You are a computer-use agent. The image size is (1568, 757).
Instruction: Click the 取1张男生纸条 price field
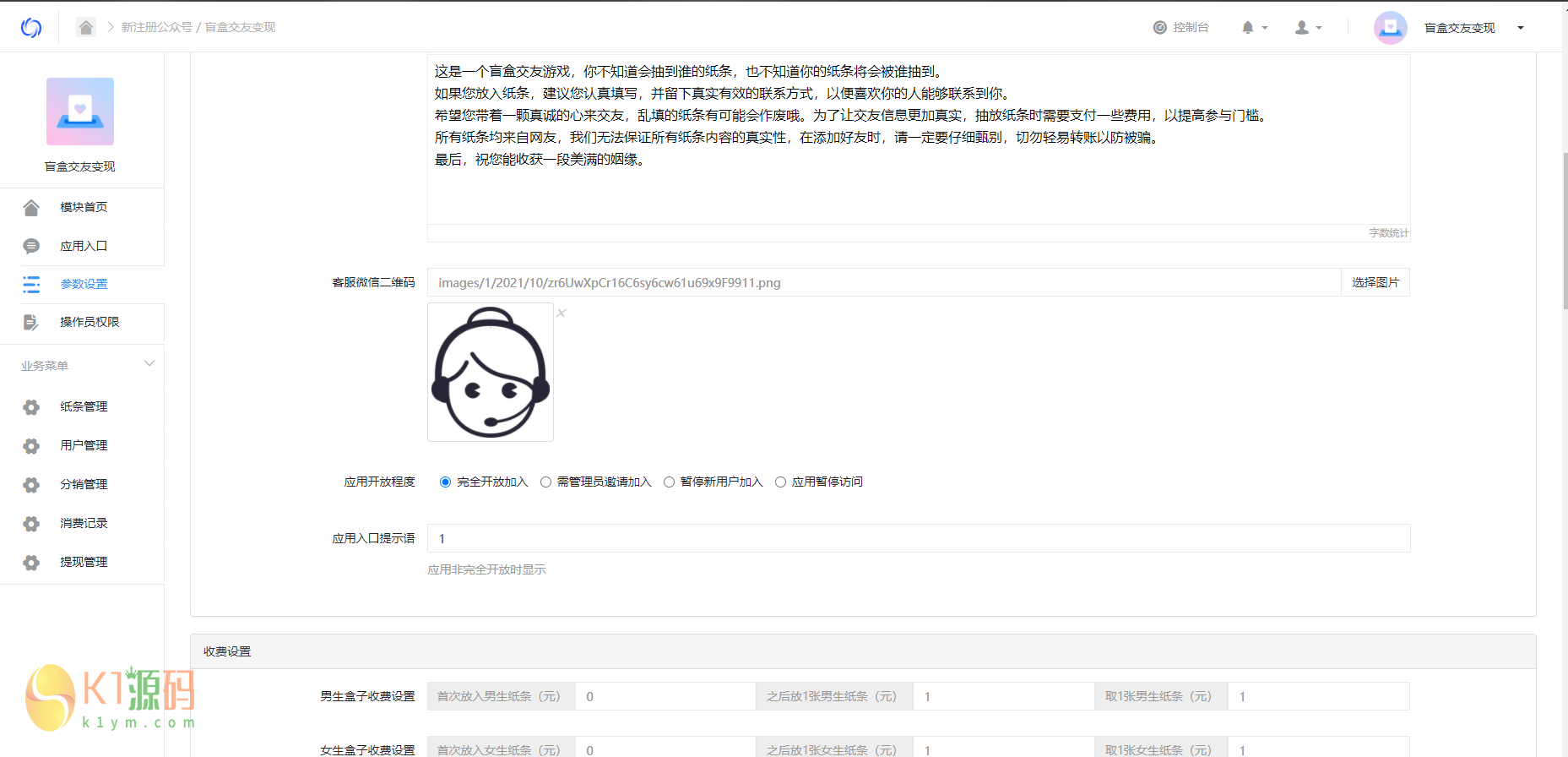1319,697
